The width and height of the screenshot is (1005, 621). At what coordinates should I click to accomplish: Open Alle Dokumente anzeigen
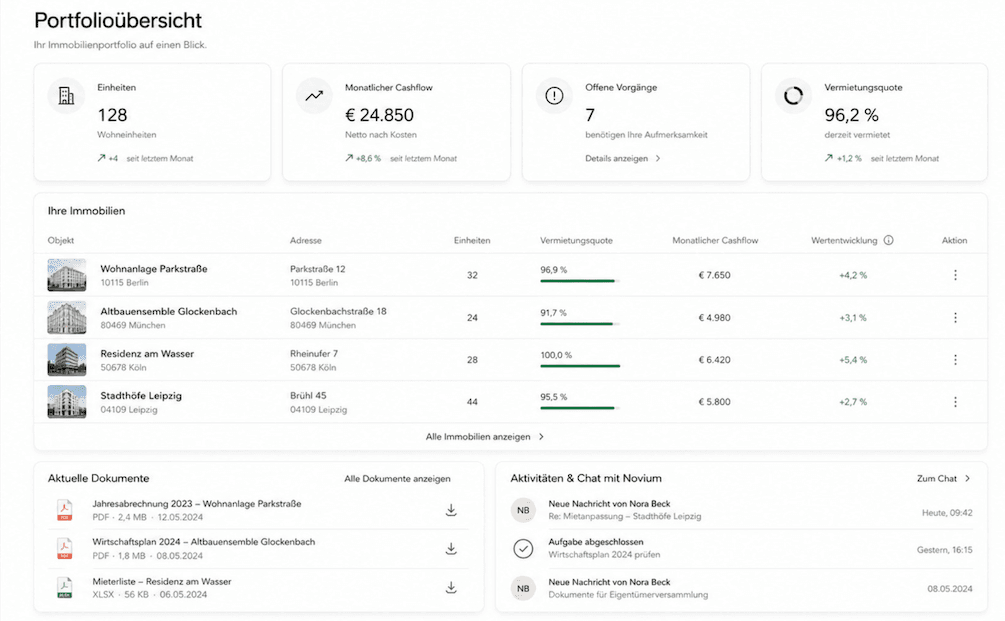[x=397, y=479]
